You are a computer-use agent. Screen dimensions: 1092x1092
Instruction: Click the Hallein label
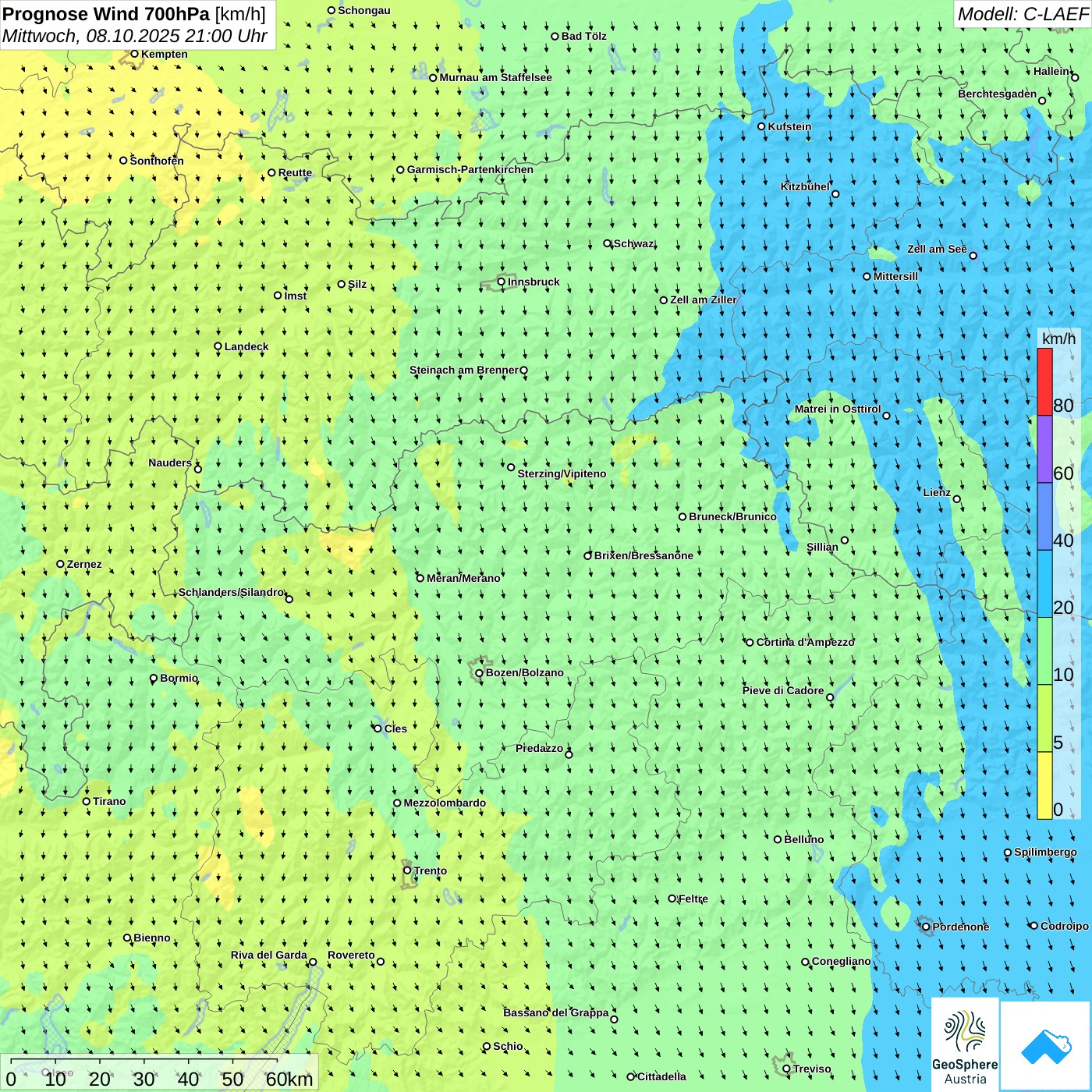pos(1051,71)
